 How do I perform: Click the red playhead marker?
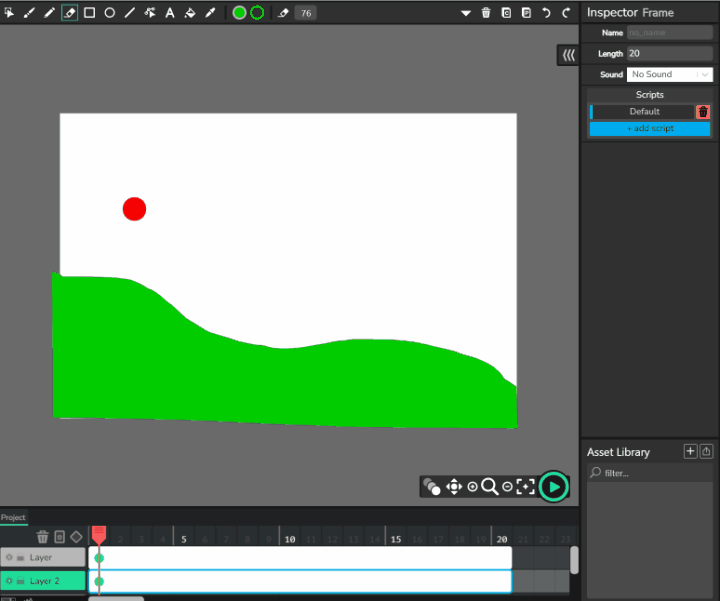[99, 534]
